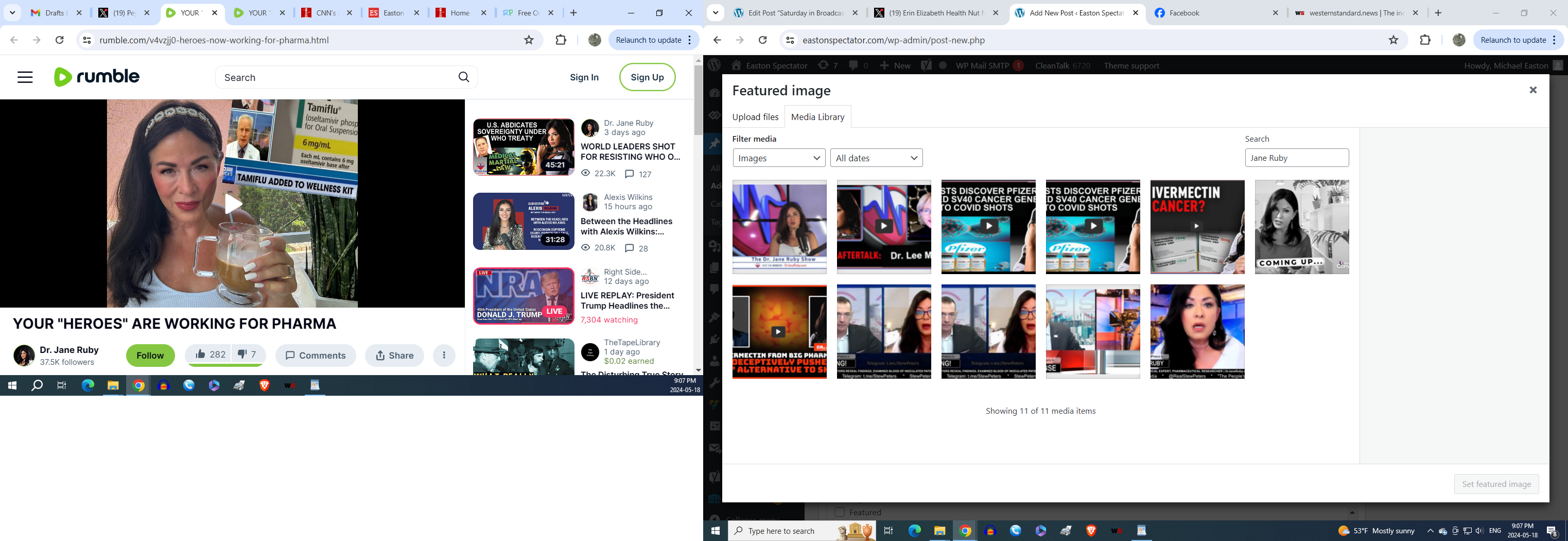This screenshot has height=541, width=1568.
Task: Open the tab search dropdown in right browser
Action: coord(716,13)
